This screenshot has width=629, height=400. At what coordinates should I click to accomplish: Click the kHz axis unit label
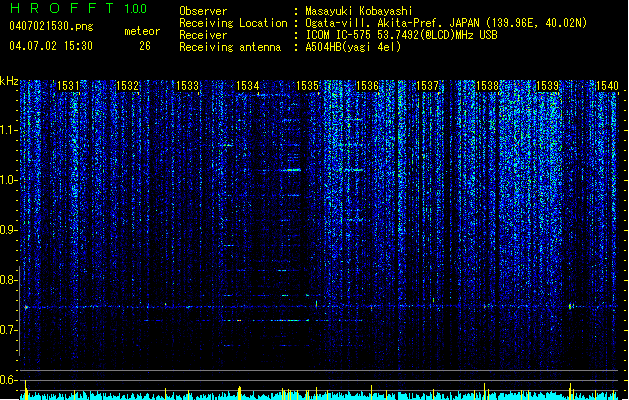(9, 81)
